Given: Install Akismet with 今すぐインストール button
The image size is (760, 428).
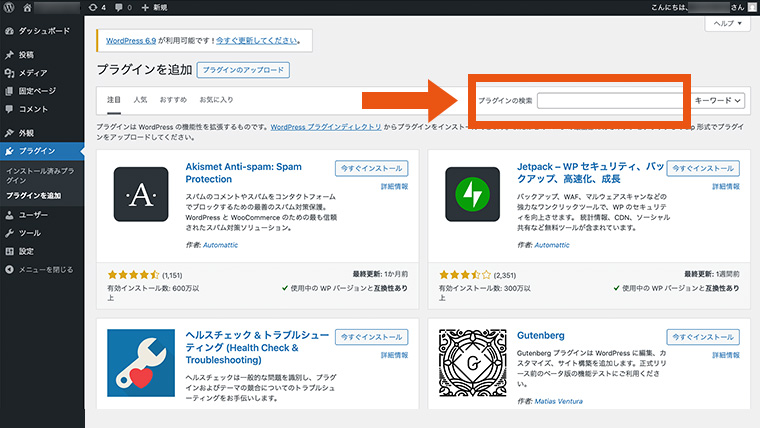Looking at the screenshot, I should [x=372, y=168].
